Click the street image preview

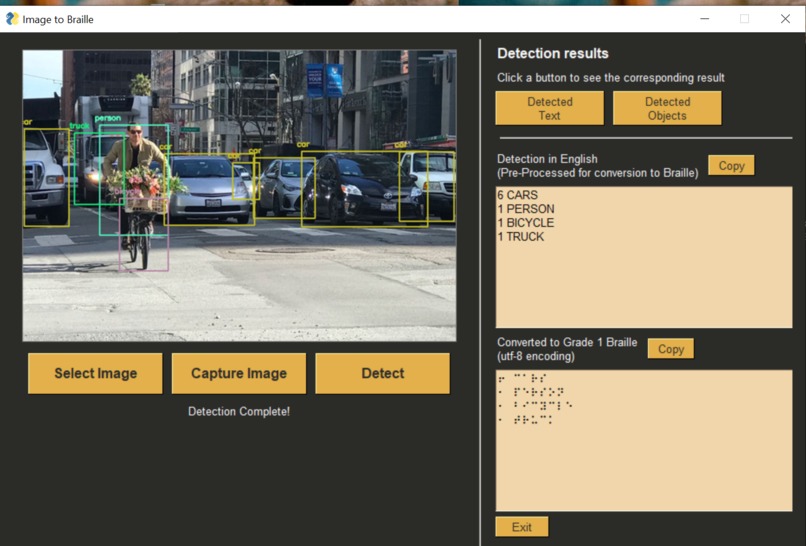[240, 195]
